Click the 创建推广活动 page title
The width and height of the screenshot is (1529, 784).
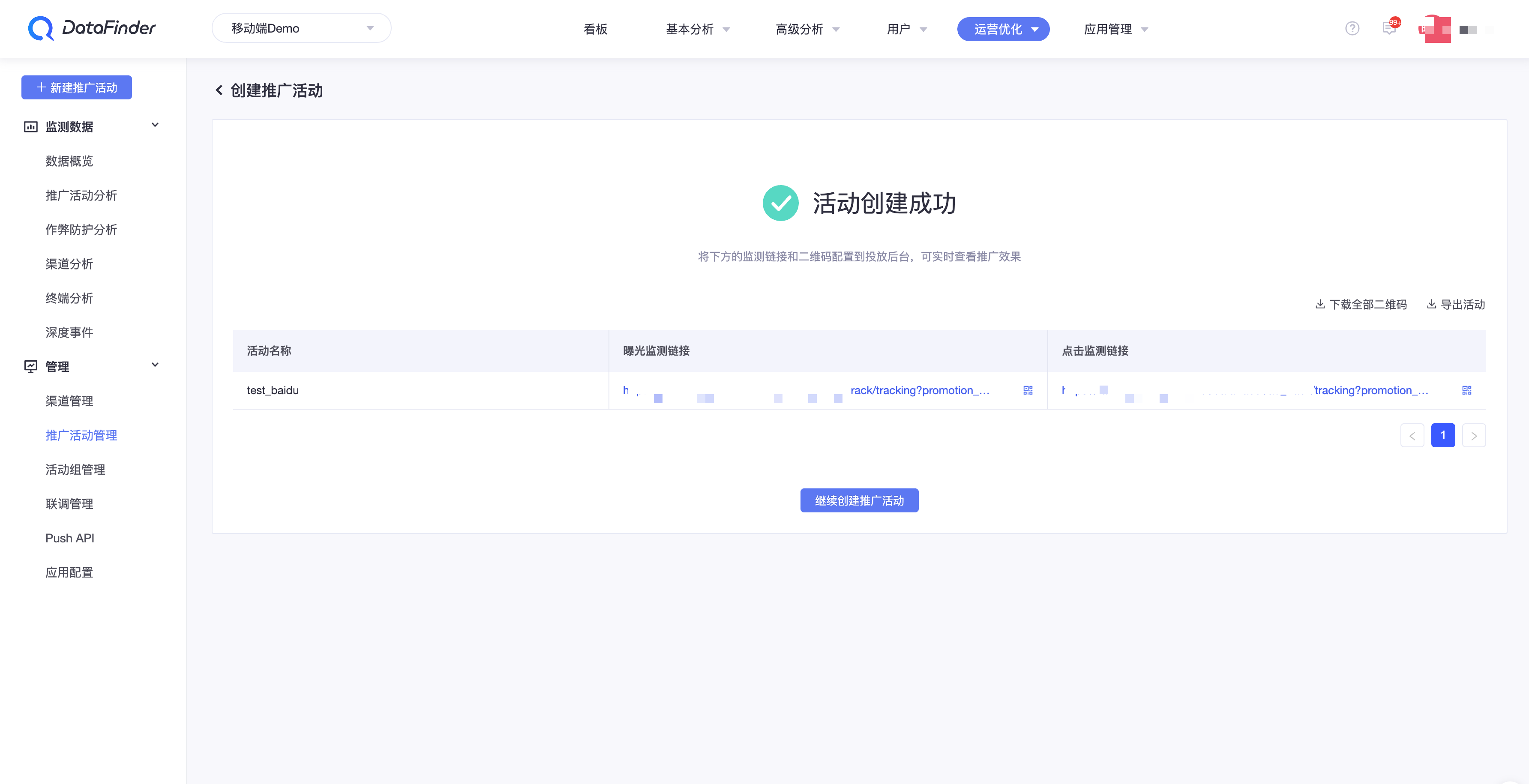pos(276,90)
